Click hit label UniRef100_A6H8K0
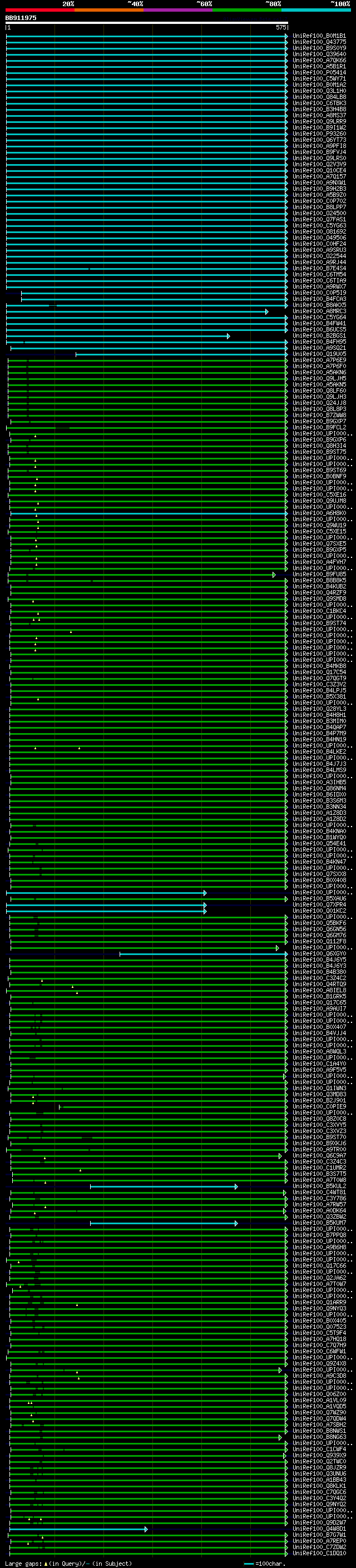Image resolution: width=356 pixels, height=1568 pixels. coord(319,514)
